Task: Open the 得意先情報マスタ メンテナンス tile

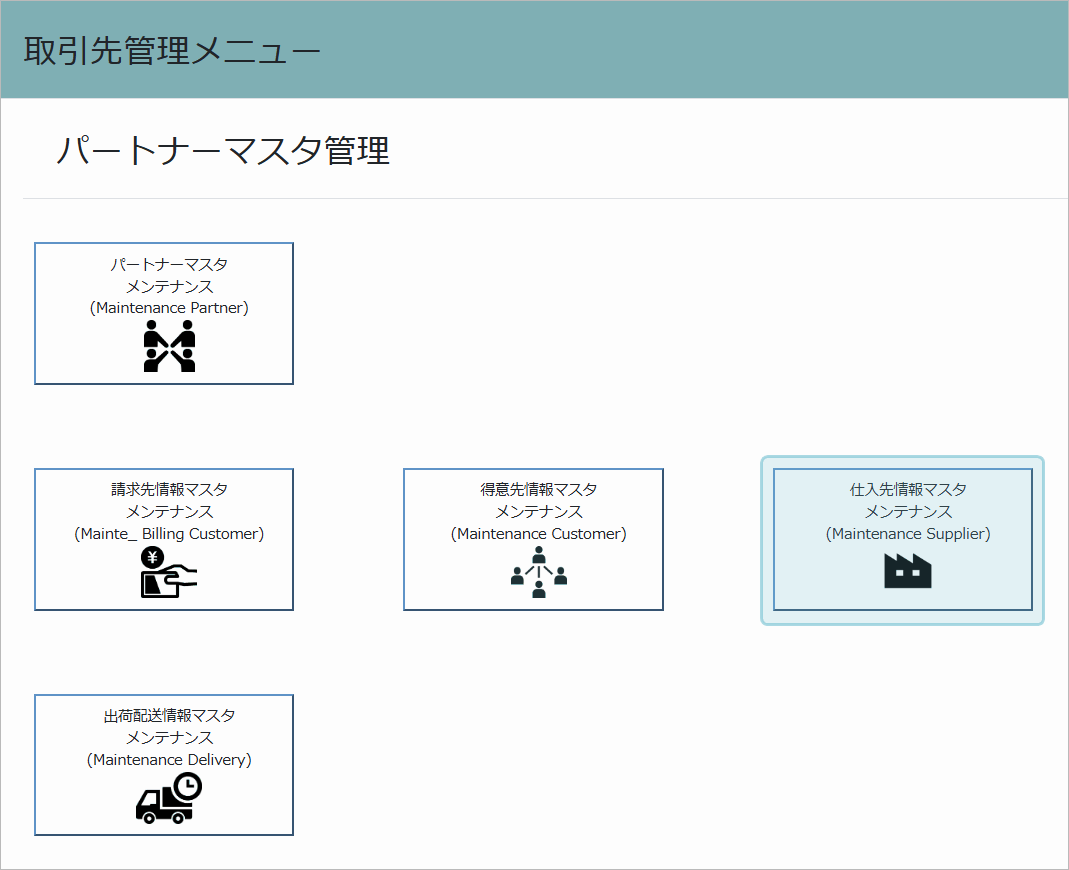Action: click(x=533, y=539)
